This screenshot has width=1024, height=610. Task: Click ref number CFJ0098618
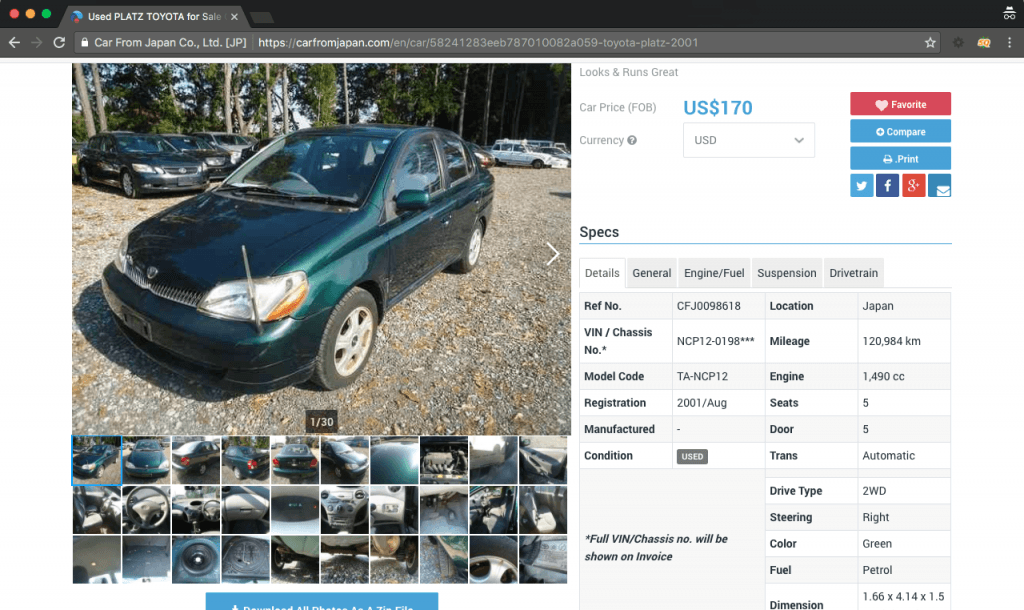coord(709,306)
